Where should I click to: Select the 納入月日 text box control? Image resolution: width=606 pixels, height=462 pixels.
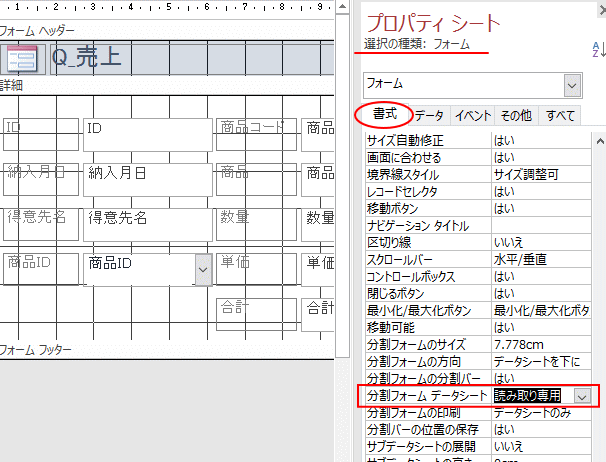(148, 179)
